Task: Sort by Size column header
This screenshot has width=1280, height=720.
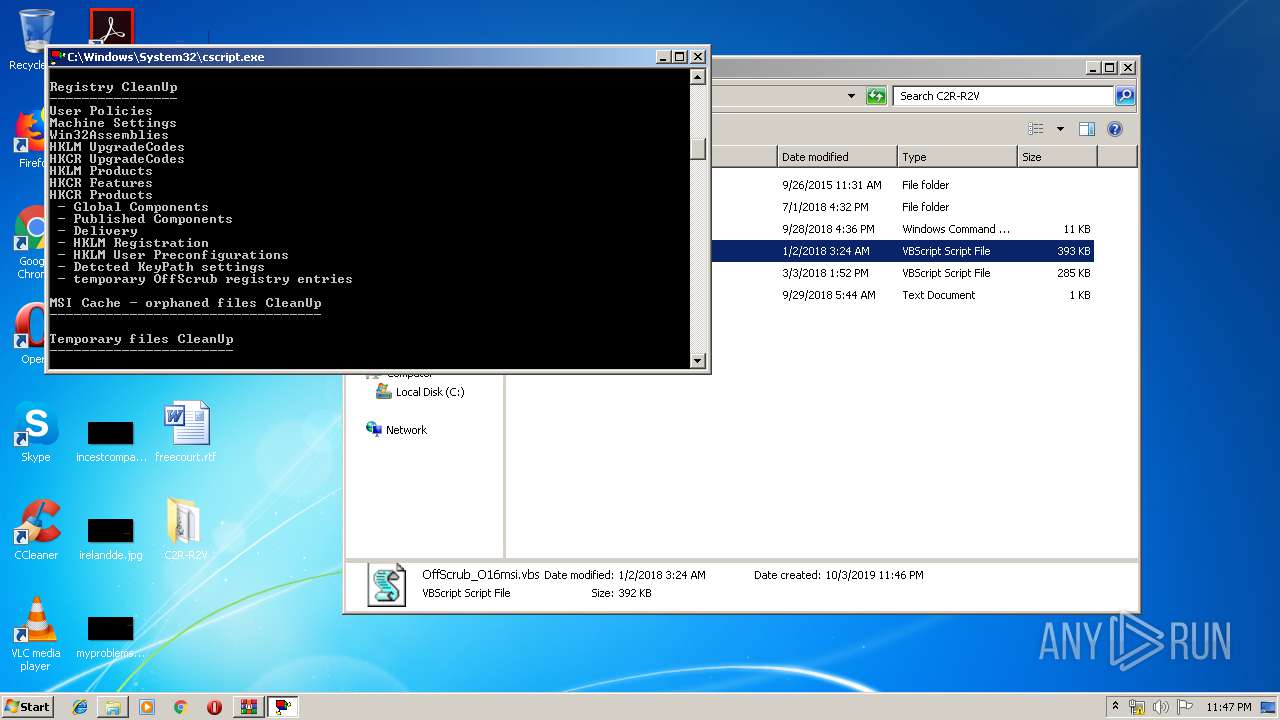Action: point(1057,157)
